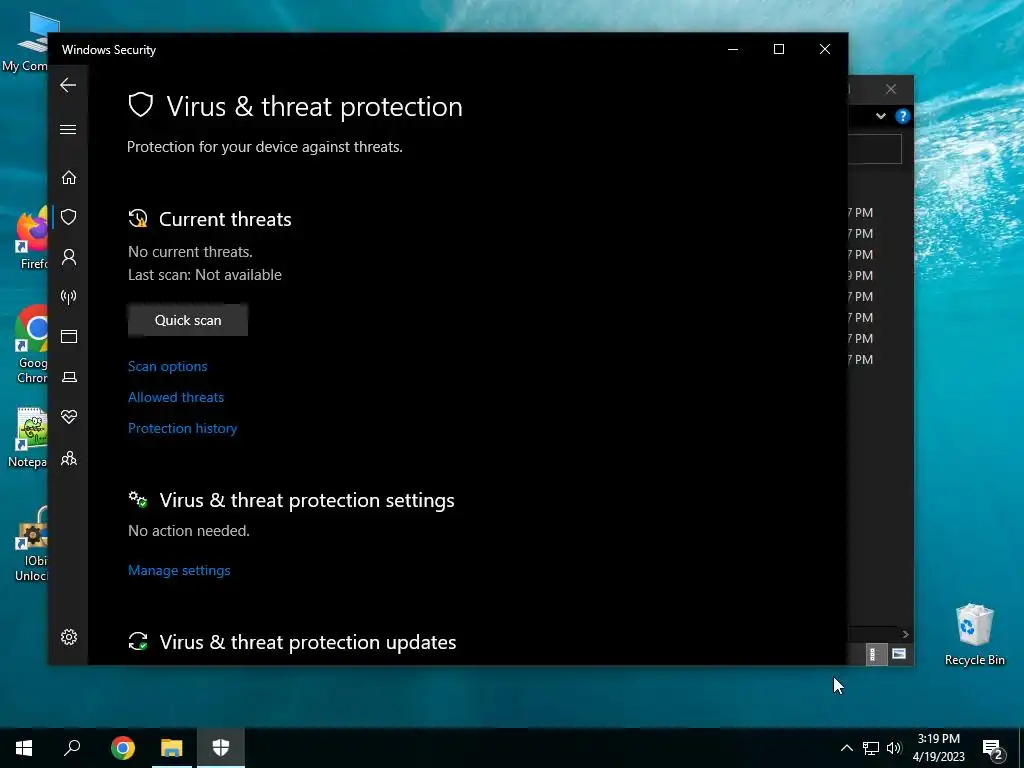Click the horizontal scrollbar right arrow in Explorer
This screenshot has height=768, width=1024.
coord(905,634)
